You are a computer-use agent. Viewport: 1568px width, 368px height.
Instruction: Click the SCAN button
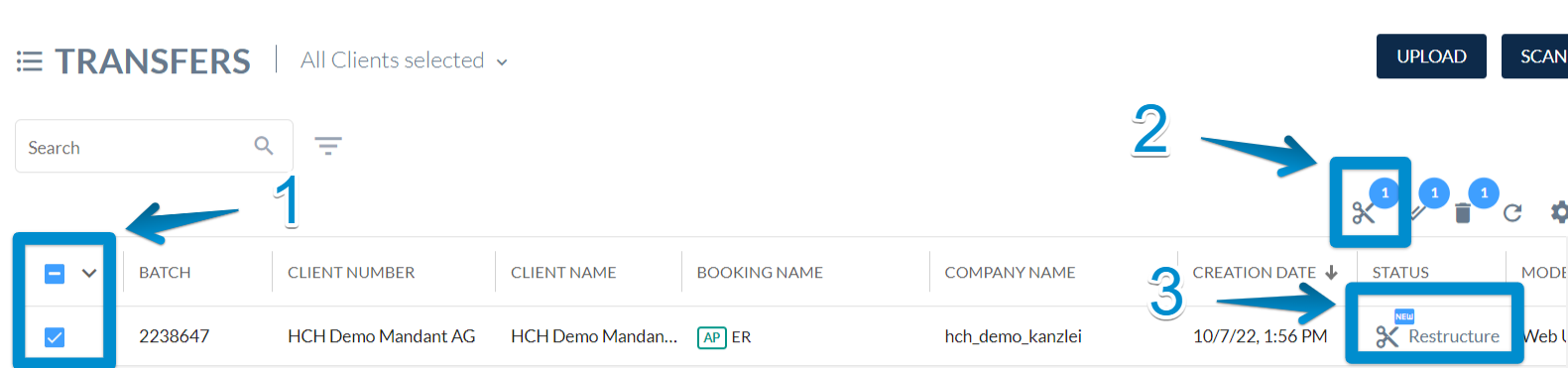click(x=1535, y=57)
